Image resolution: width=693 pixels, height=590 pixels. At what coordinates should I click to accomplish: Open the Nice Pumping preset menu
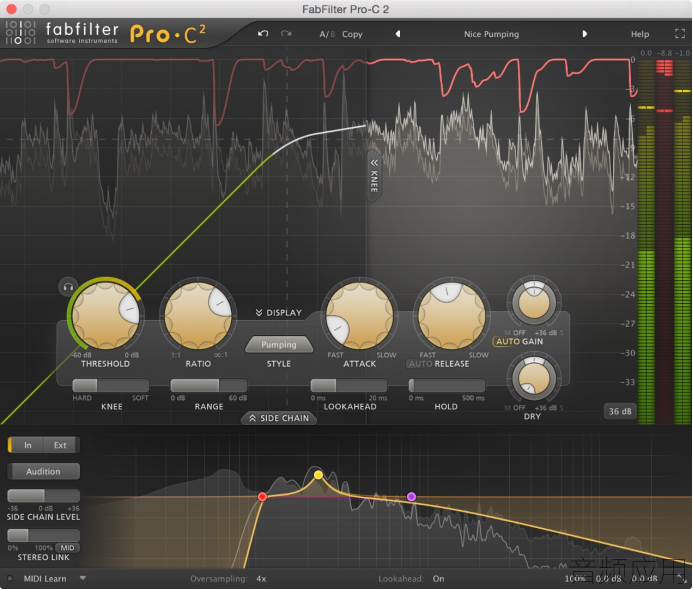click(x=491, y=34)
